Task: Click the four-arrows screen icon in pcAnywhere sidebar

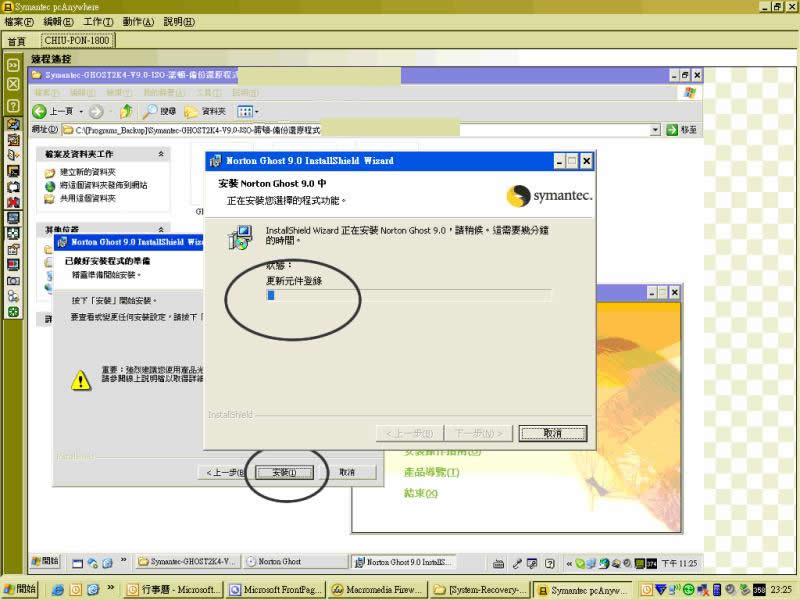Action: [13, 233]
